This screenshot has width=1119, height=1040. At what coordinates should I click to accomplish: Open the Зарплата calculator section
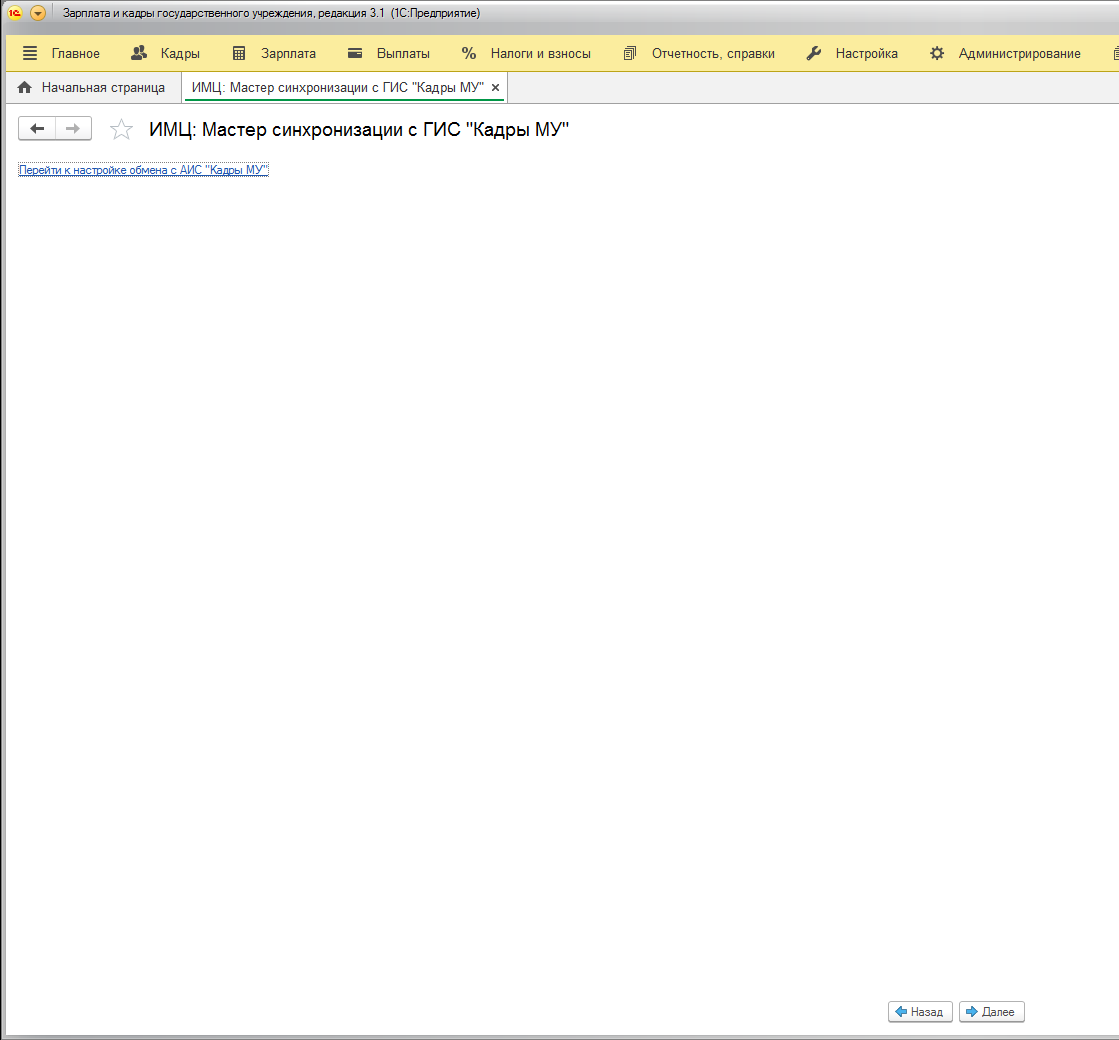(x=274, y=54)
